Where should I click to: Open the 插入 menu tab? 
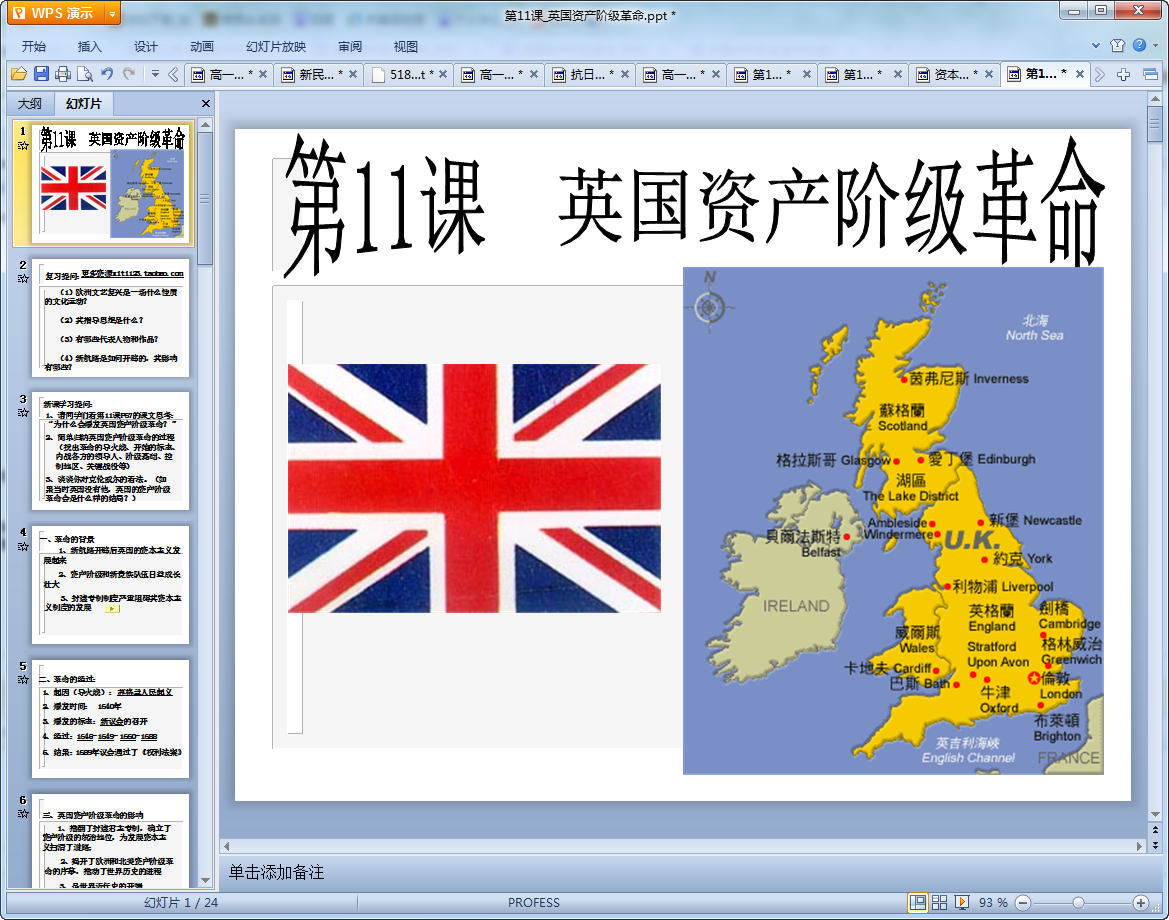point(90,46)
